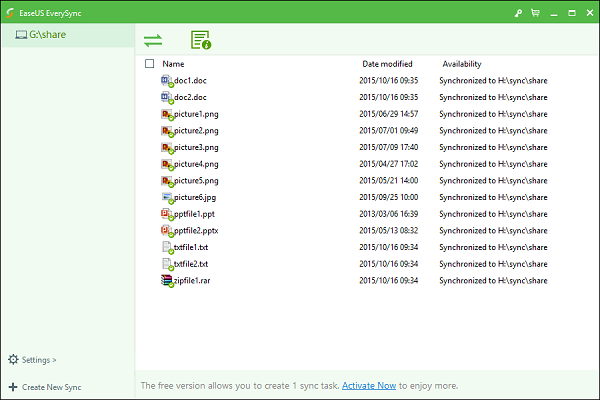Expand the Settings menu in sidebar
Screen dimensions: 600x400
tap(32, 360)
